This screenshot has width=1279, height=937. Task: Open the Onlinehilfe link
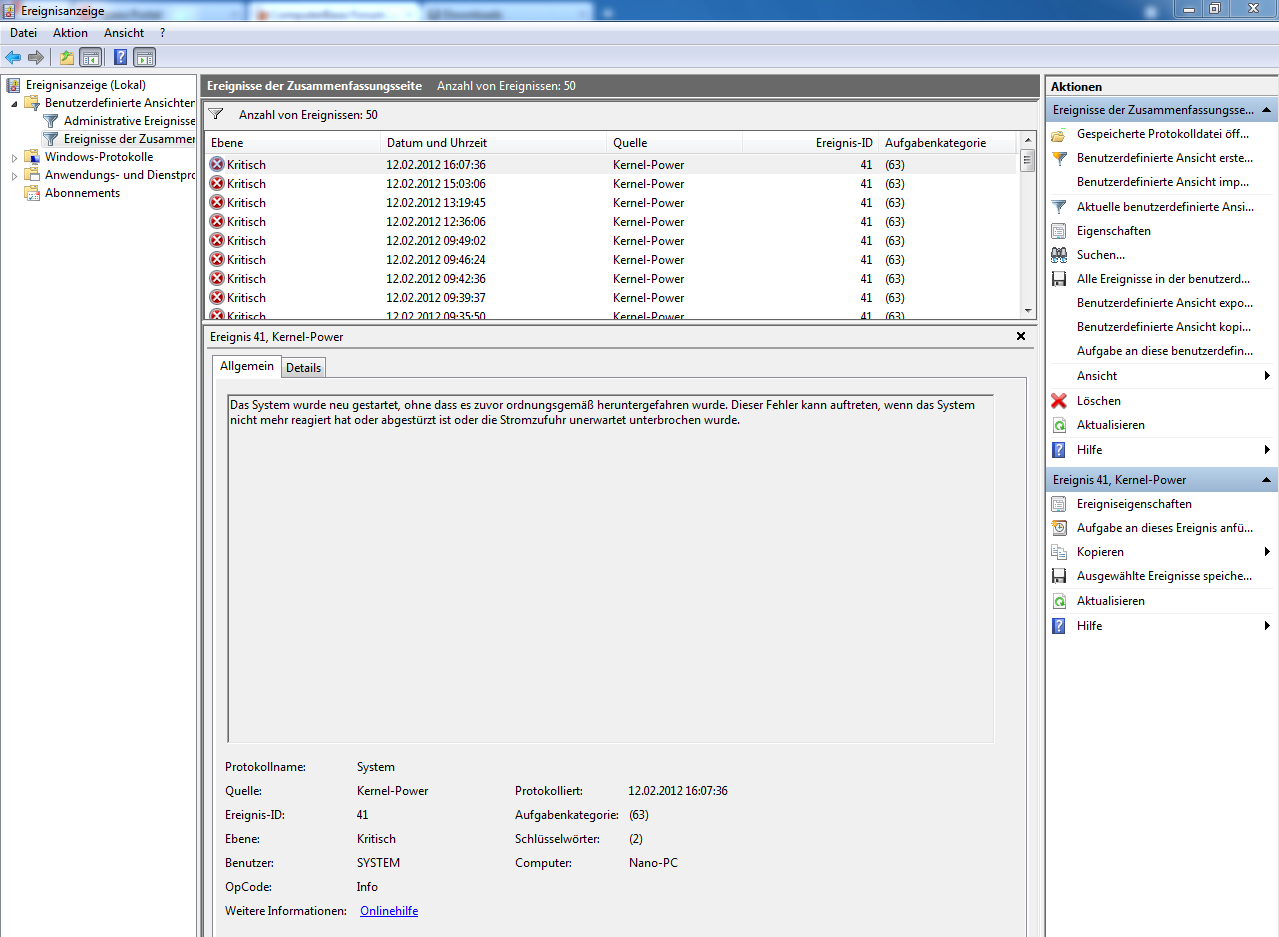click(389, 911)
